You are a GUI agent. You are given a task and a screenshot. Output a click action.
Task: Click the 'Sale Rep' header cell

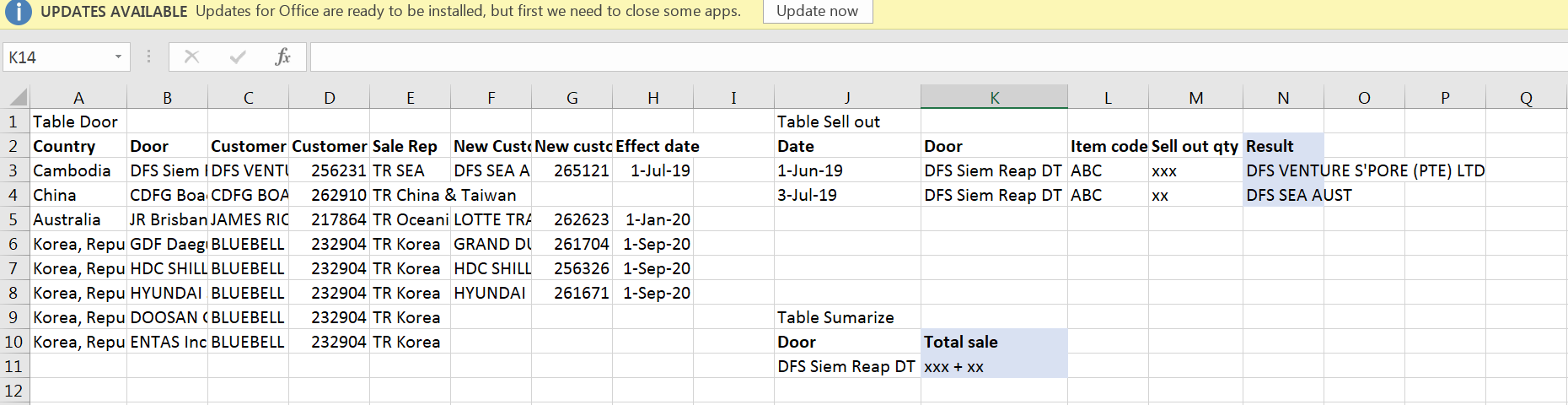click(410, 146)
